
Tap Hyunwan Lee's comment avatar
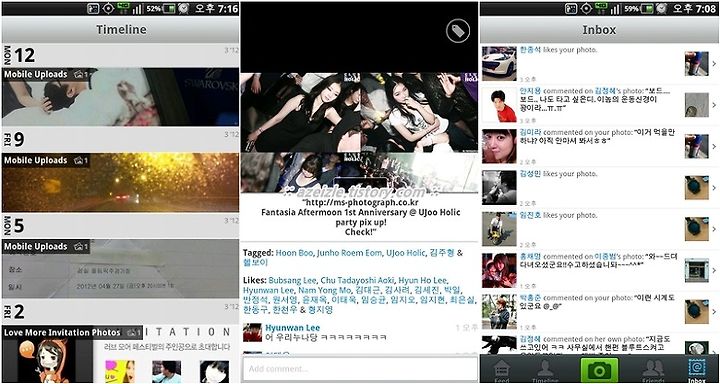(x=253, y=333)
